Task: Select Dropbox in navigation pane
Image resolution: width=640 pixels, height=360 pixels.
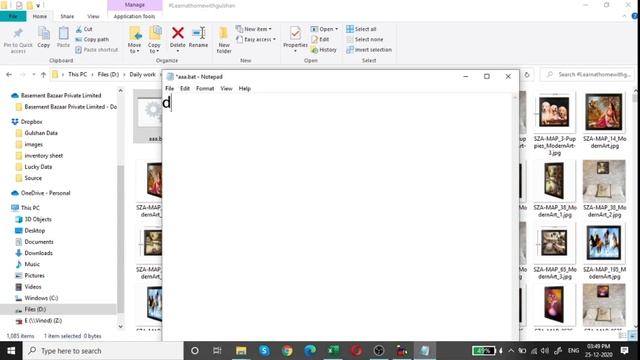Action: (31, 122)
